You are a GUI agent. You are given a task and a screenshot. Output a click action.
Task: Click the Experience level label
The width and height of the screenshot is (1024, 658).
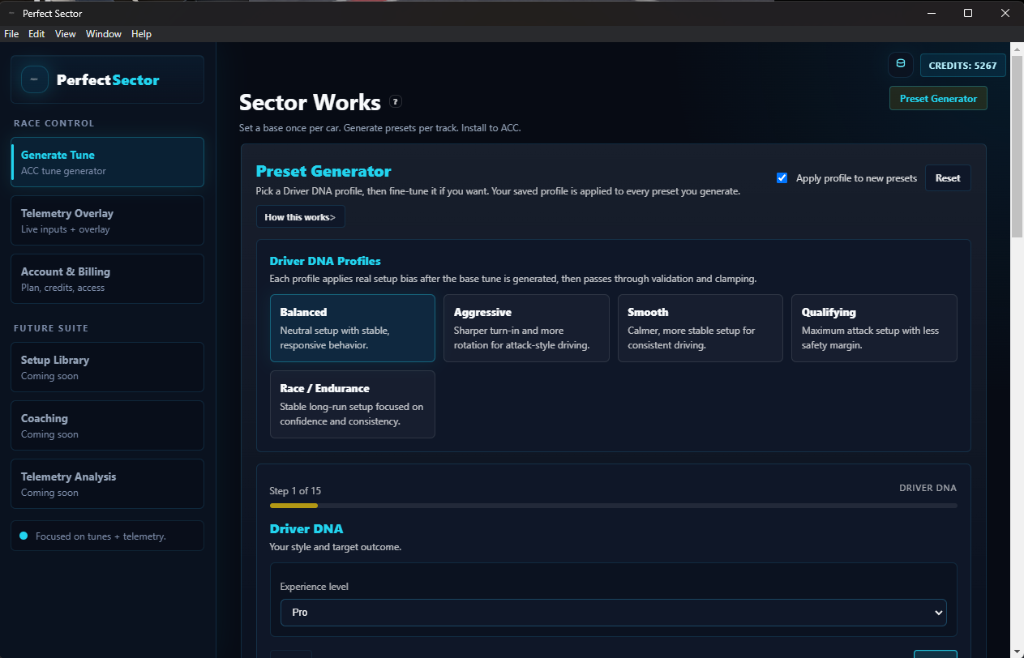[x=314, y=587]
